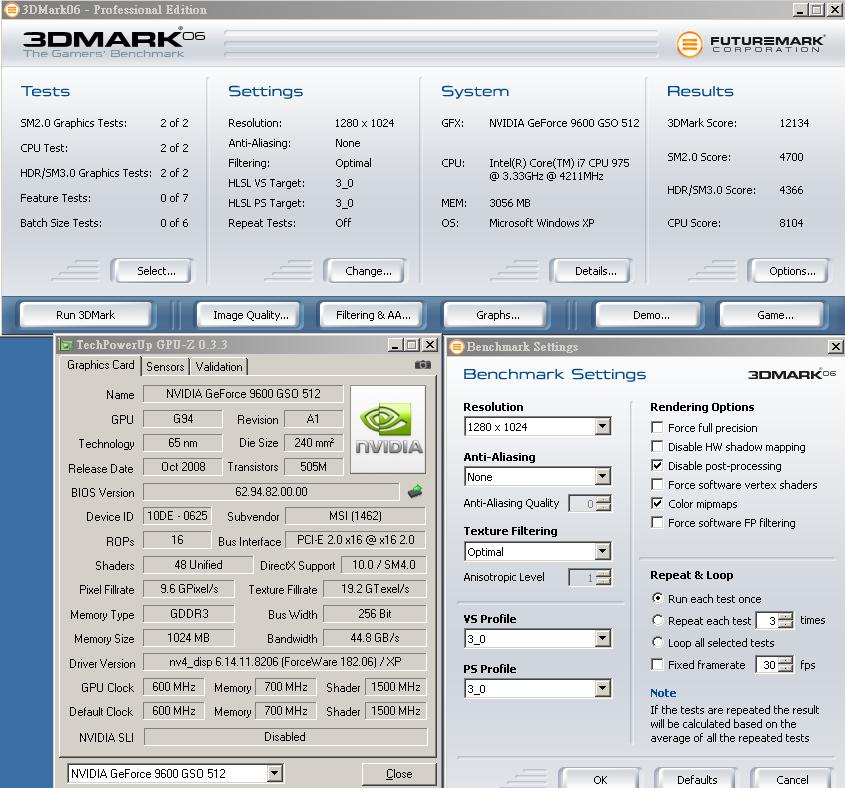Minimize the GPU-Z window
This screenshot has height=788, width=845.
[x=395, y=345]
